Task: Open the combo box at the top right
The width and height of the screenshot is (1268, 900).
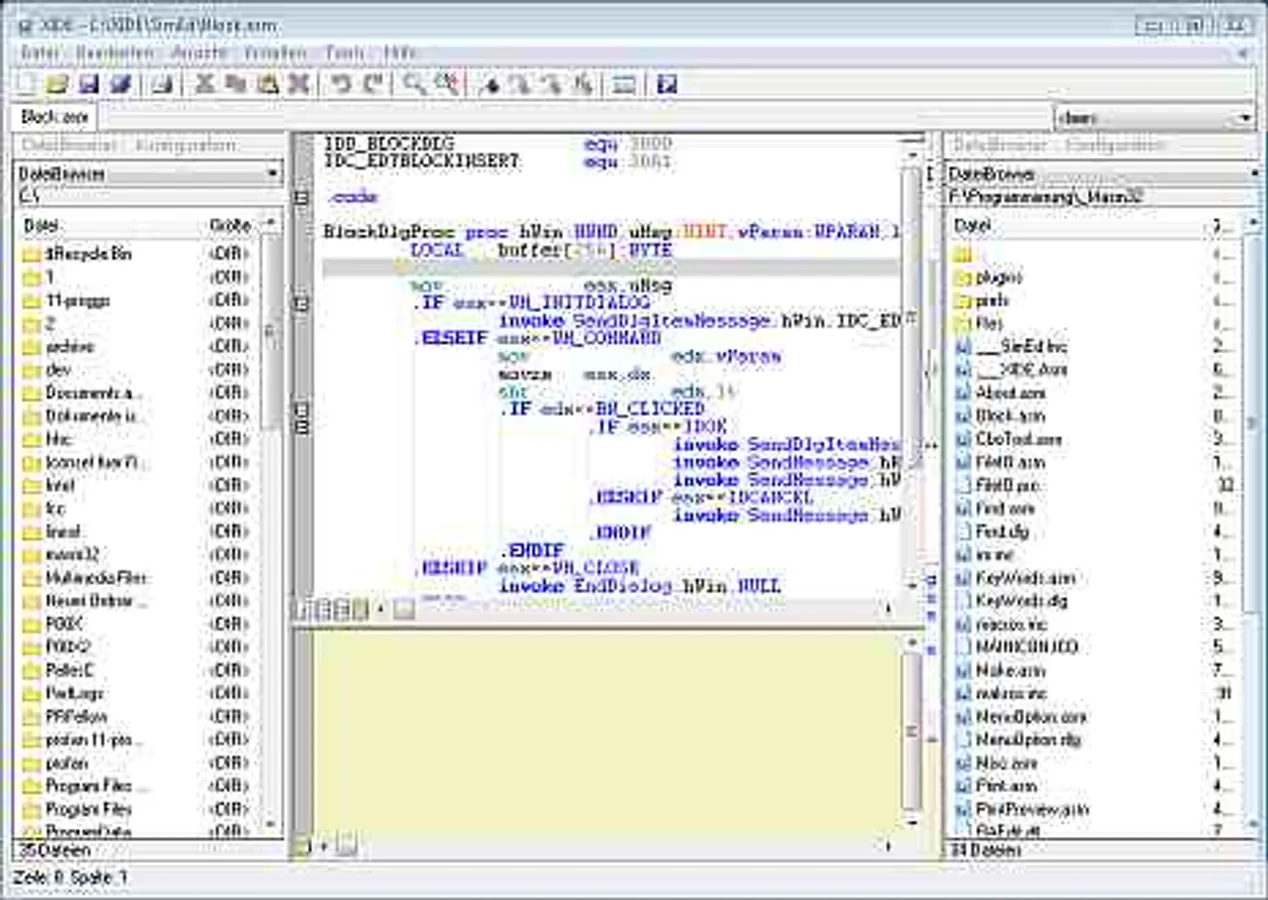Action: coord(1244,118)
